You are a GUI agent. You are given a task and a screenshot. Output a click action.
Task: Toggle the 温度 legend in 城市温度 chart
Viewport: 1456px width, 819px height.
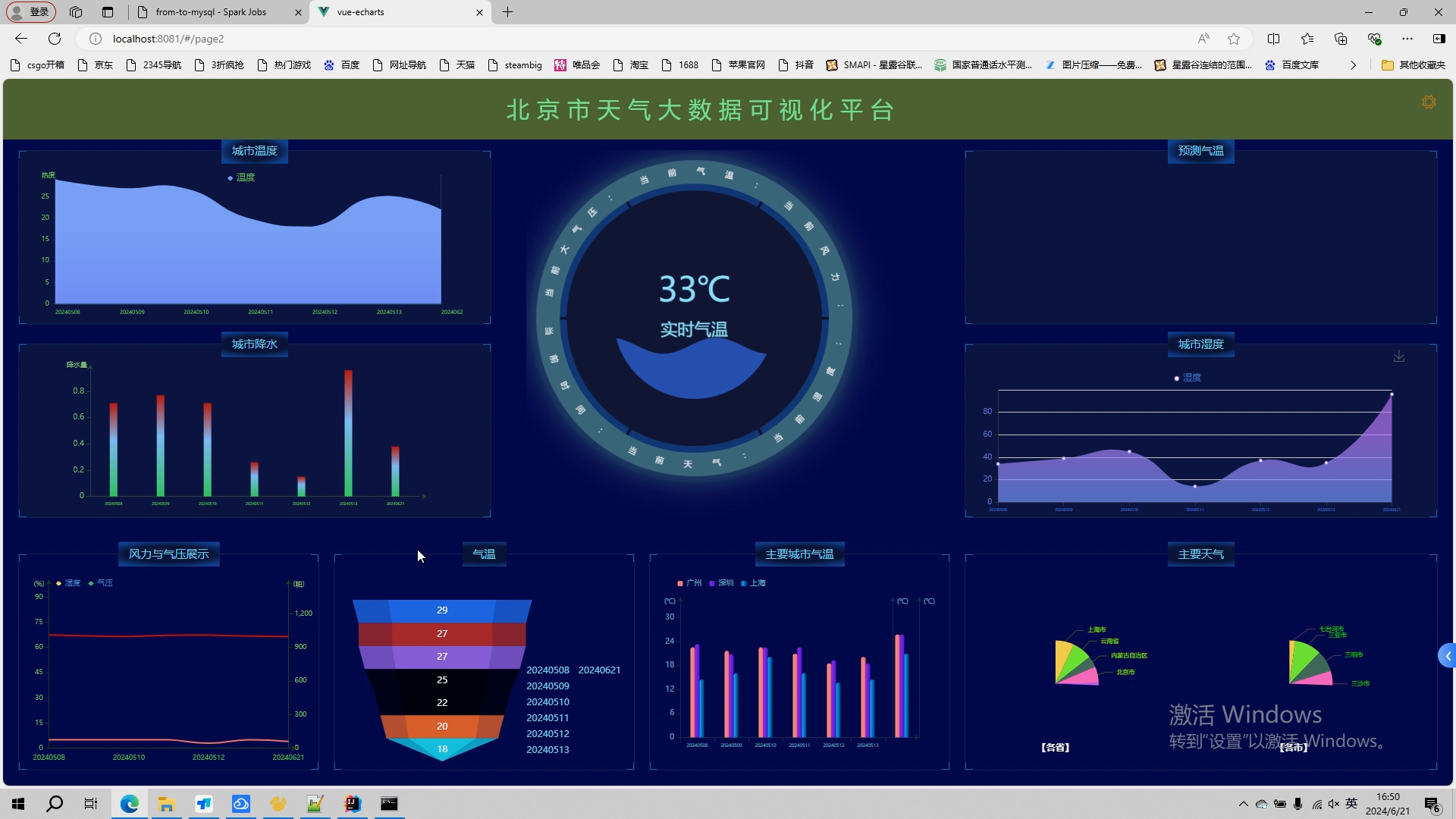coord(241,177)
